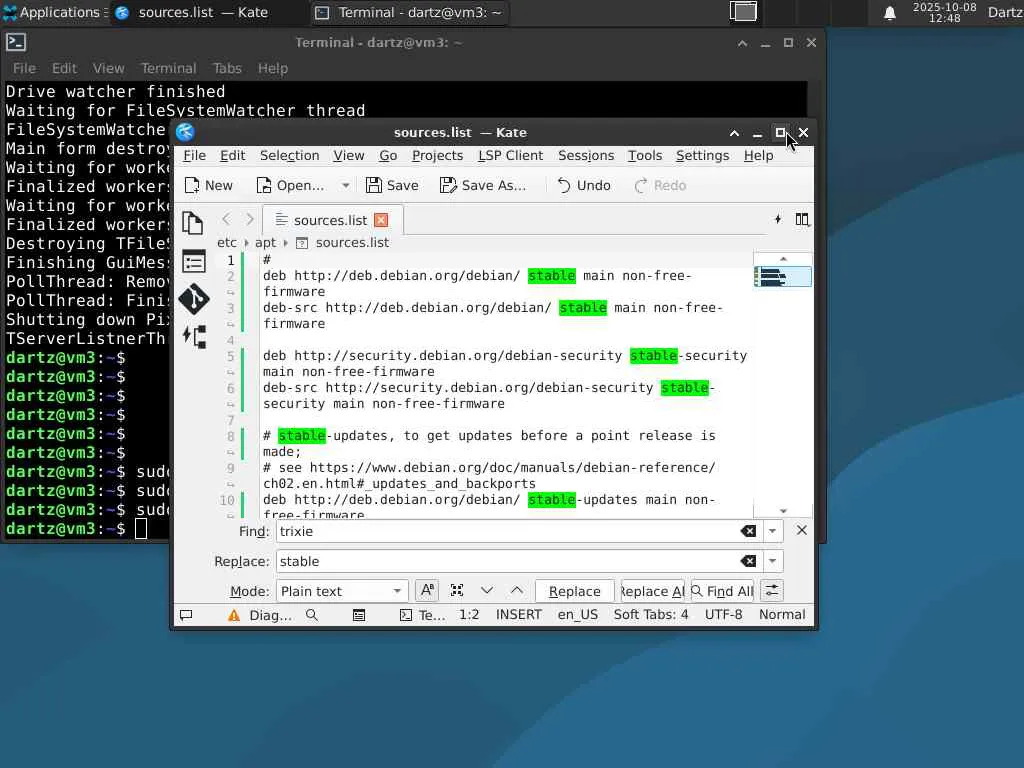Open the Mode Plain text combo box
Screen dimensions: 1024x768
pos(342,591)
